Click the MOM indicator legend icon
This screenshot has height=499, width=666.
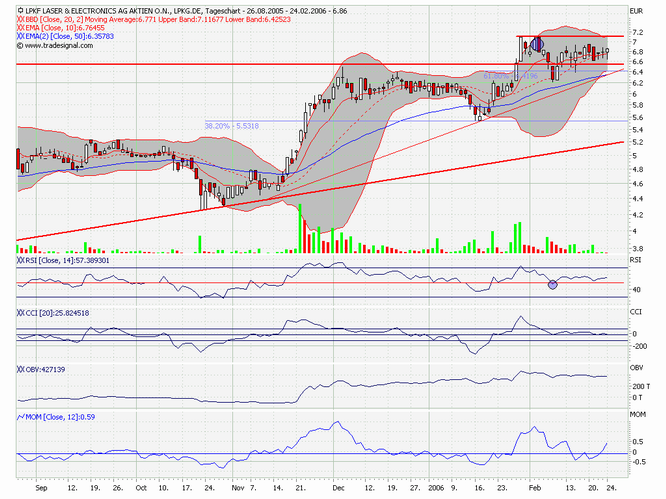[20, 417]
